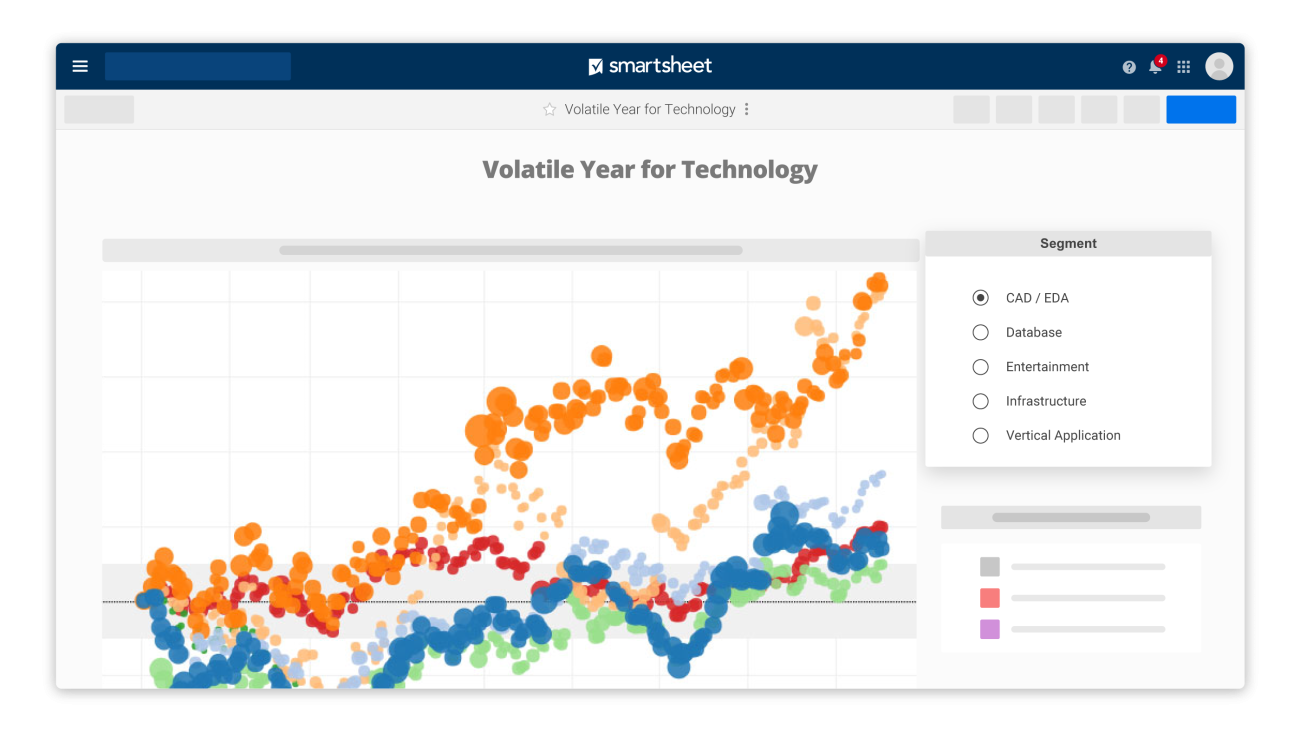Click the user profile avatar

point(1219,66)
